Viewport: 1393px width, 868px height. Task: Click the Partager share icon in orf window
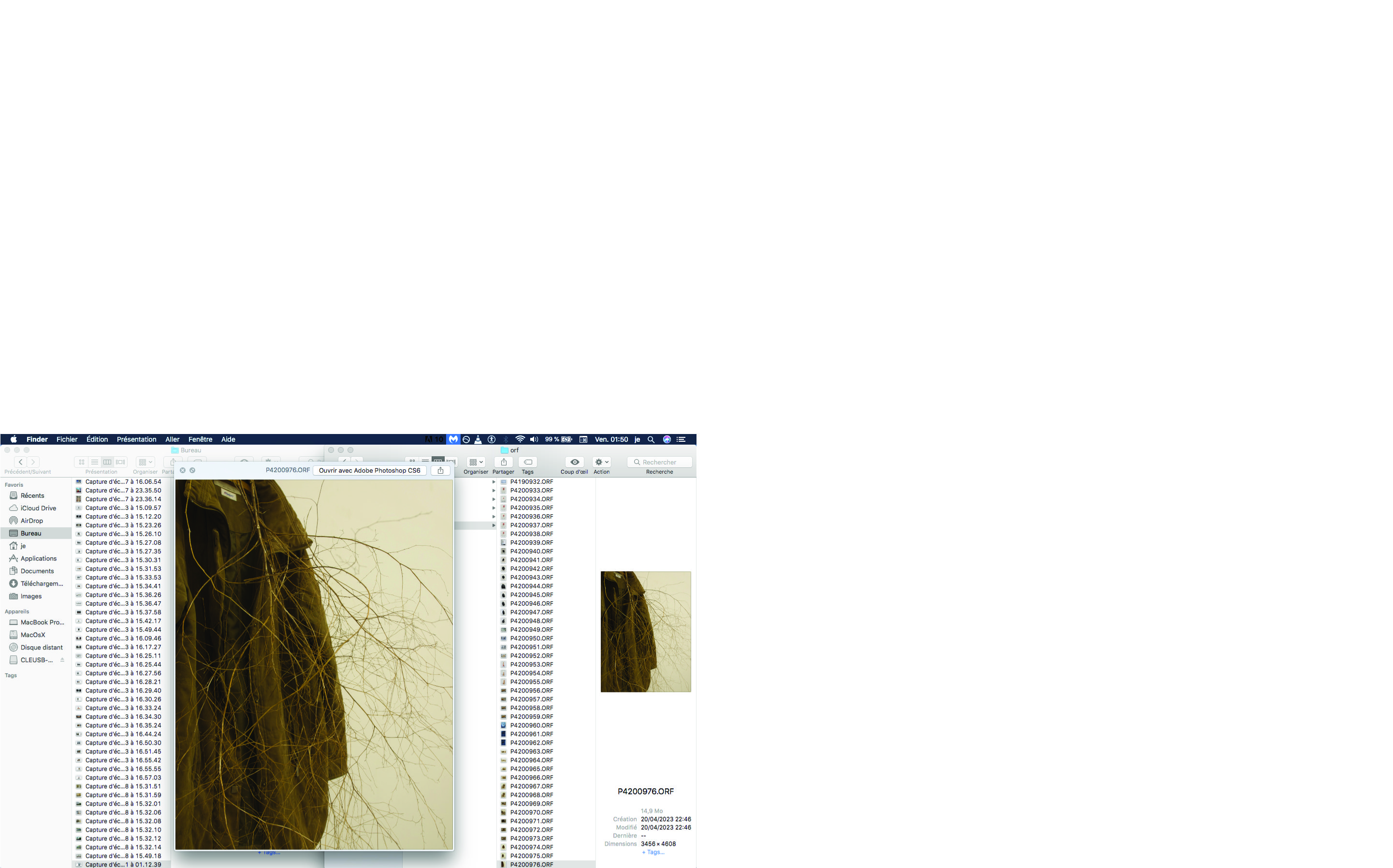click(503, 462)
